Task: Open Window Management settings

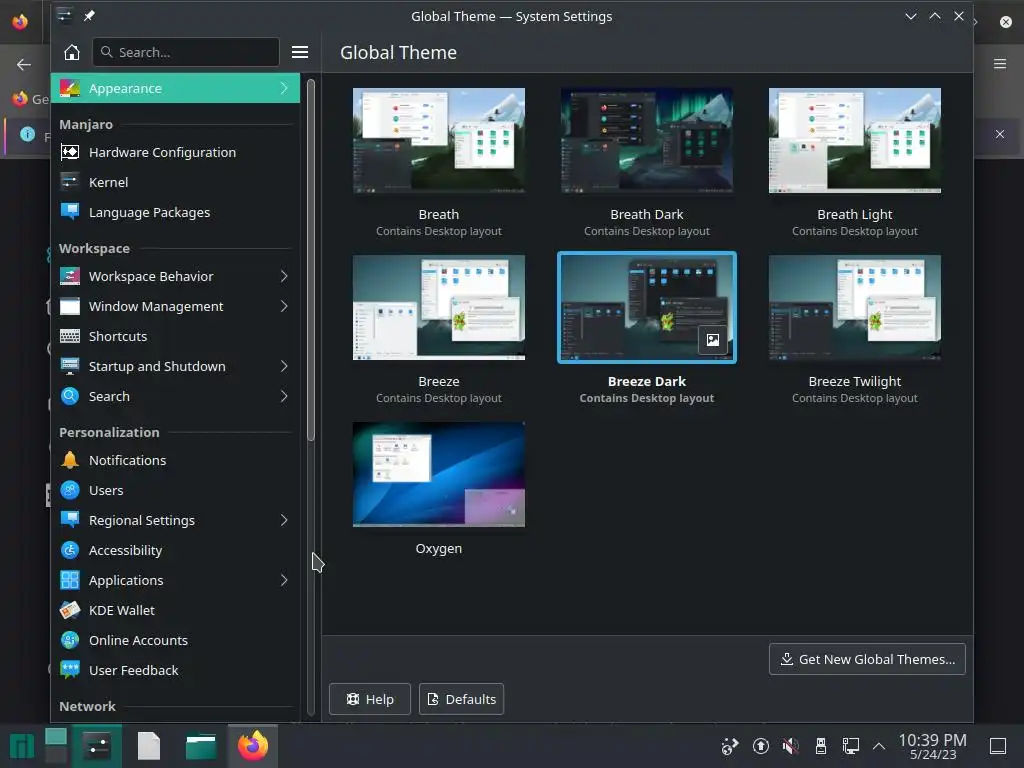Action: 175,306
